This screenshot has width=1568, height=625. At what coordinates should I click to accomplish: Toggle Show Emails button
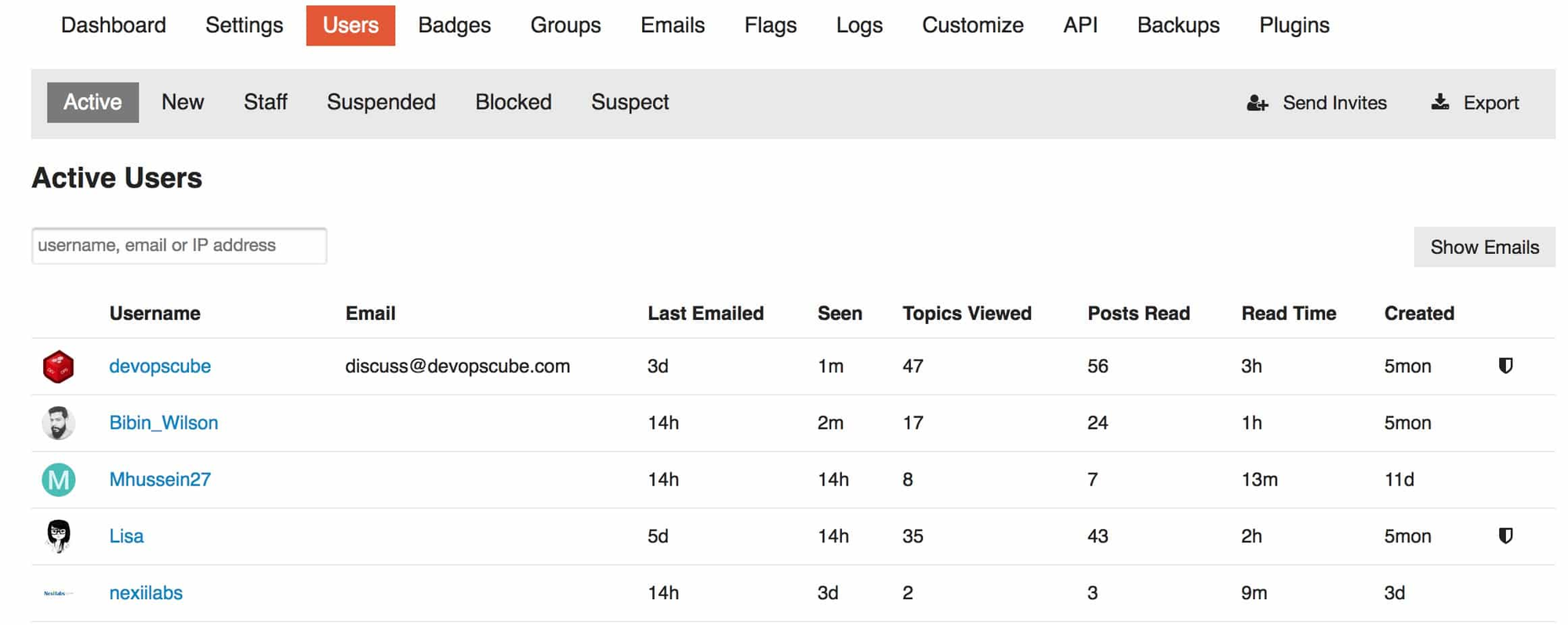click(x=1484, y=247)
